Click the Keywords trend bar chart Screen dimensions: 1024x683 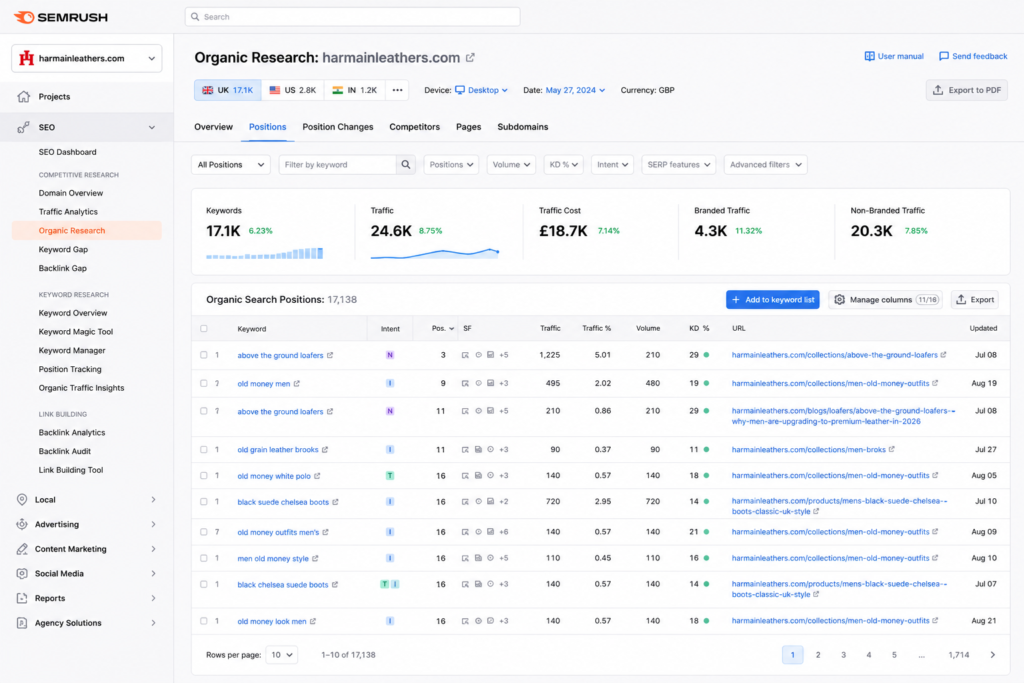coord(264,253)
